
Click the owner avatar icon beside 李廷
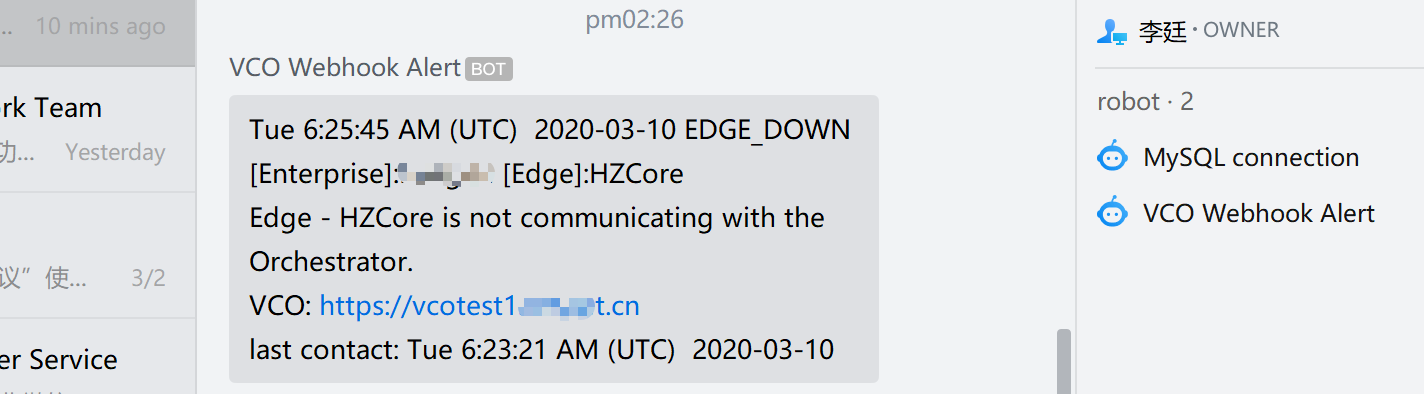pyautogui.click(x=1112, y=31)
